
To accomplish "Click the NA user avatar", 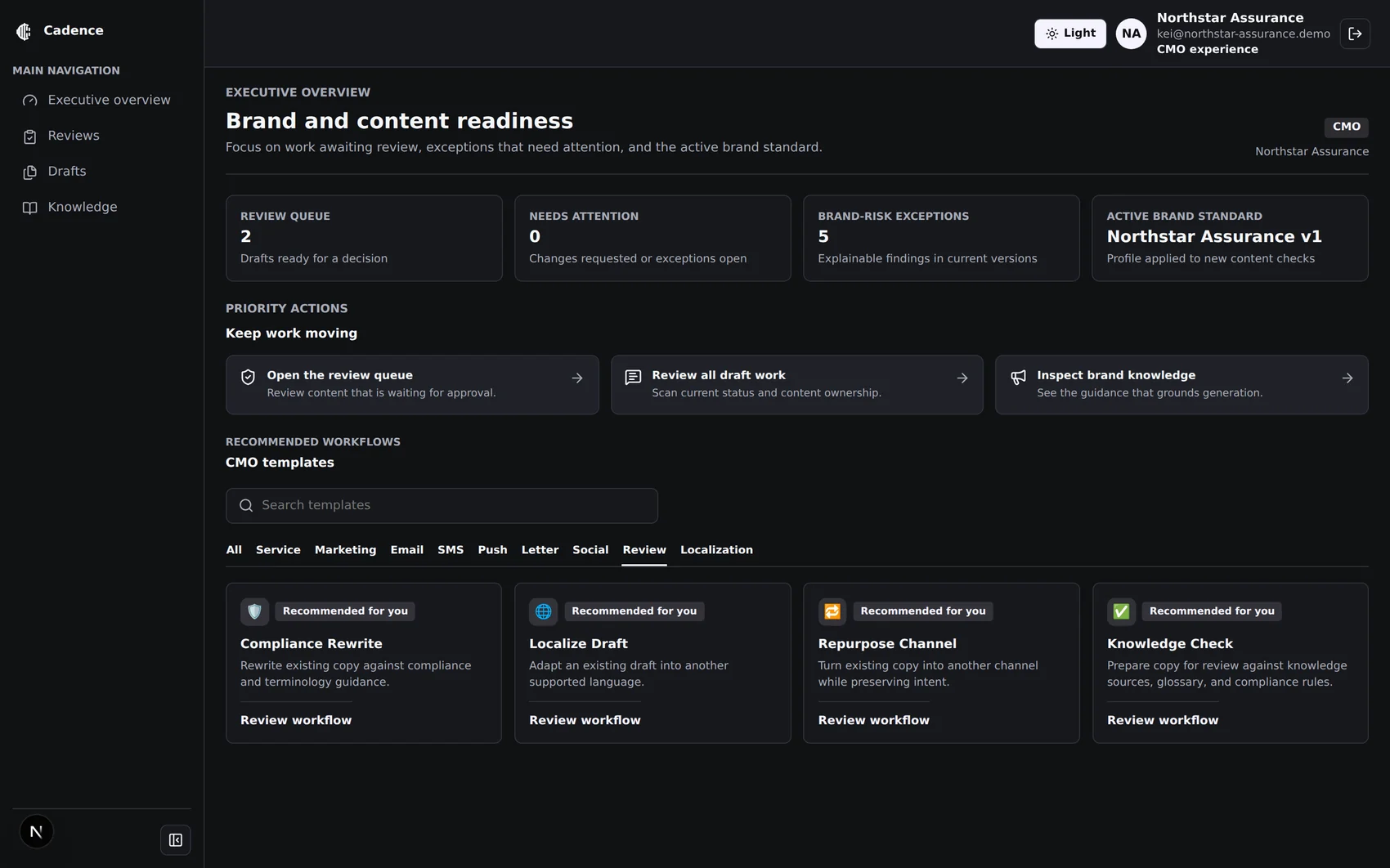I will 1131,34.
